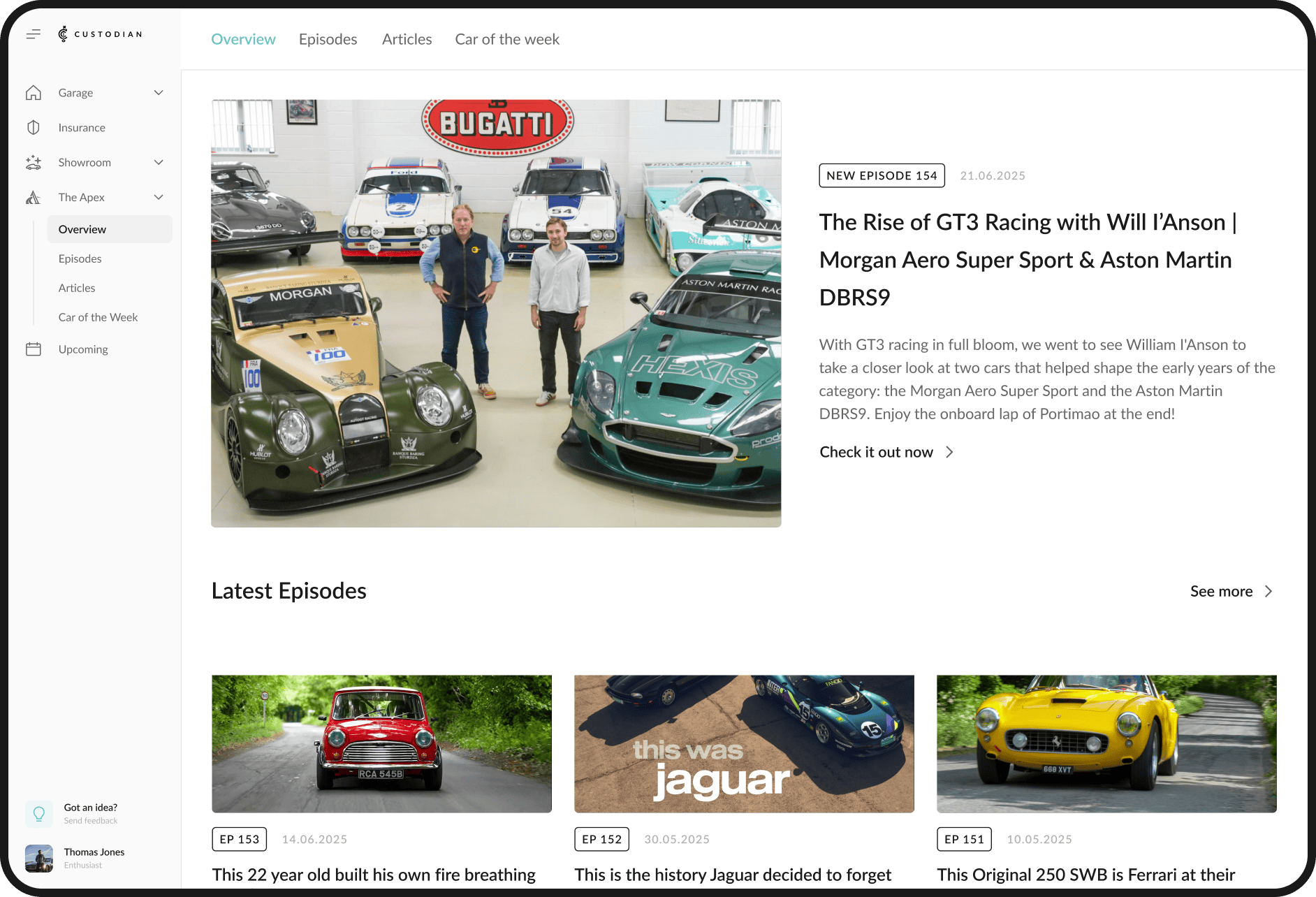The width and height of the screenshot is (1316, 897).
Task: Open the Garage section icon
Action: [x=34, y=92]
